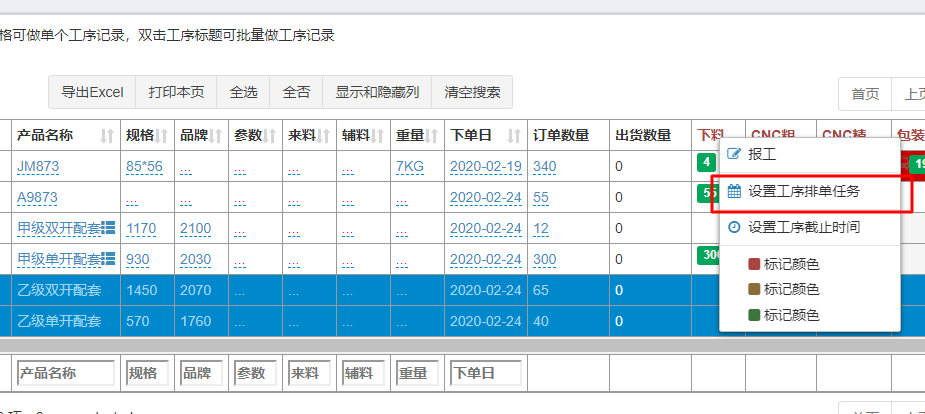Open the JM873 product link
Image resolution: width=925 pixels, height=414 pixels.
click(x=37, y=166)
